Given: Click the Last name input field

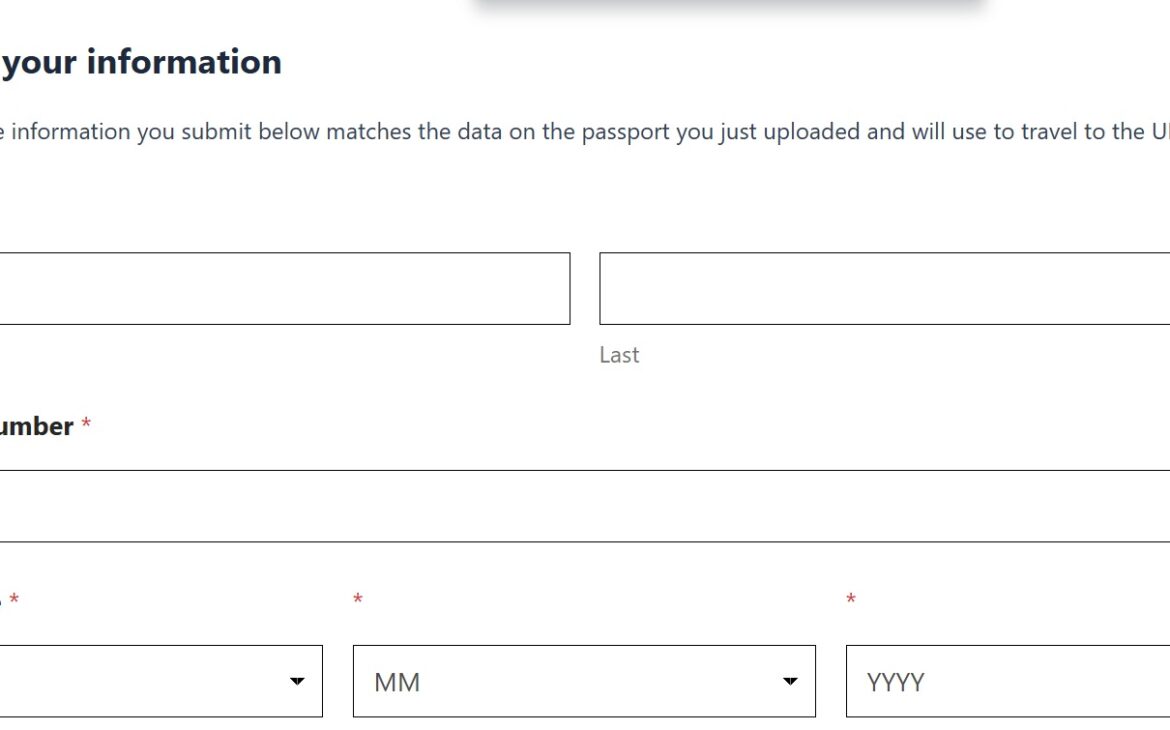Looking at the screenshot, I should coord(884,288).
